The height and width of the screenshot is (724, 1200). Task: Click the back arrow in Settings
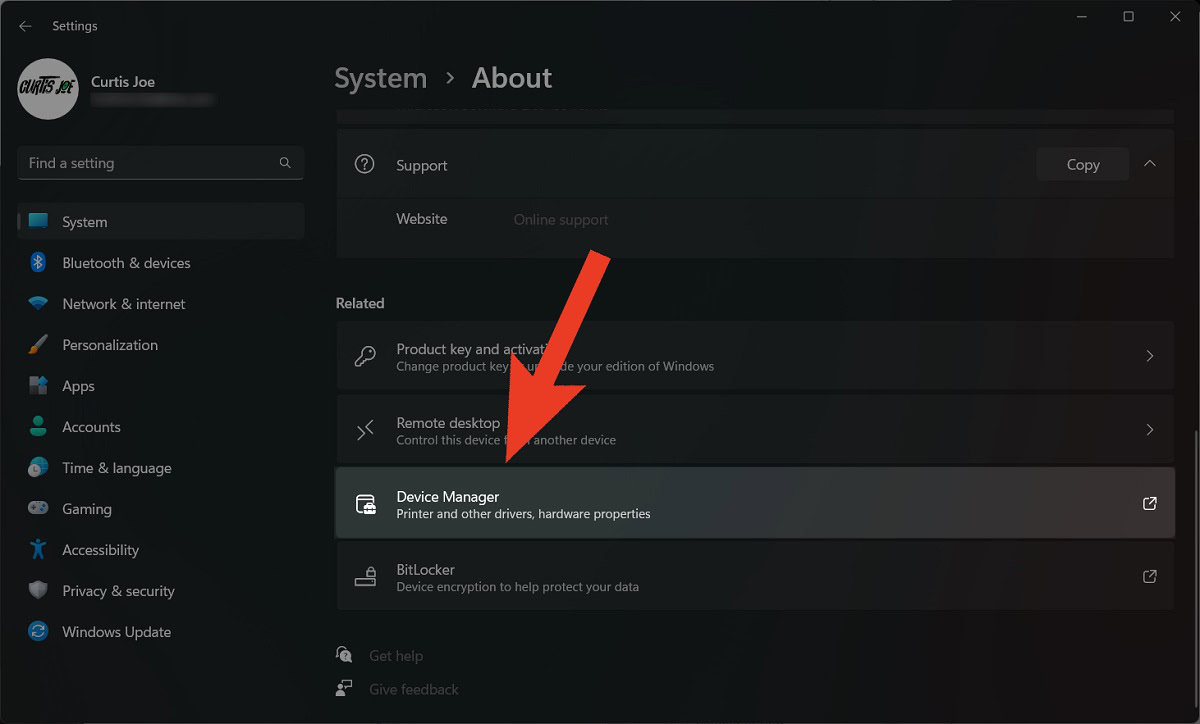pyautogui.click(x=25, y=26)
